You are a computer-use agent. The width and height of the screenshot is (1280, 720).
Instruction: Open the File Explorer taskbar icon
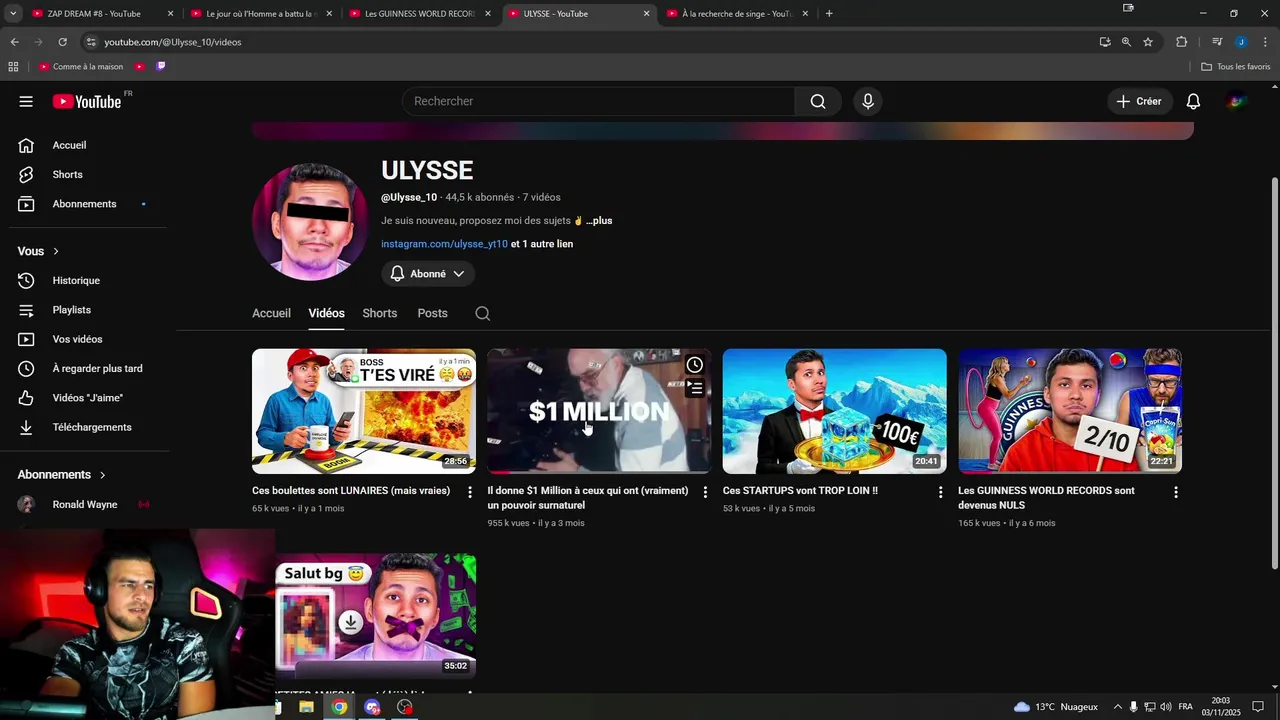click(x=307, y=707)
